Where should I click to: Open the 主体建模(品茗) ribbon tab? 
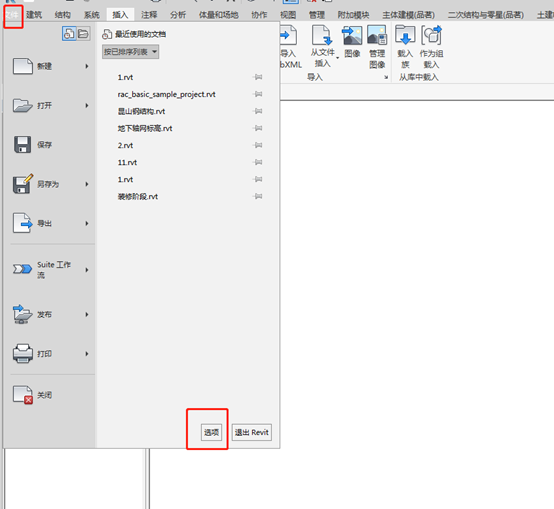coord(408,15)
